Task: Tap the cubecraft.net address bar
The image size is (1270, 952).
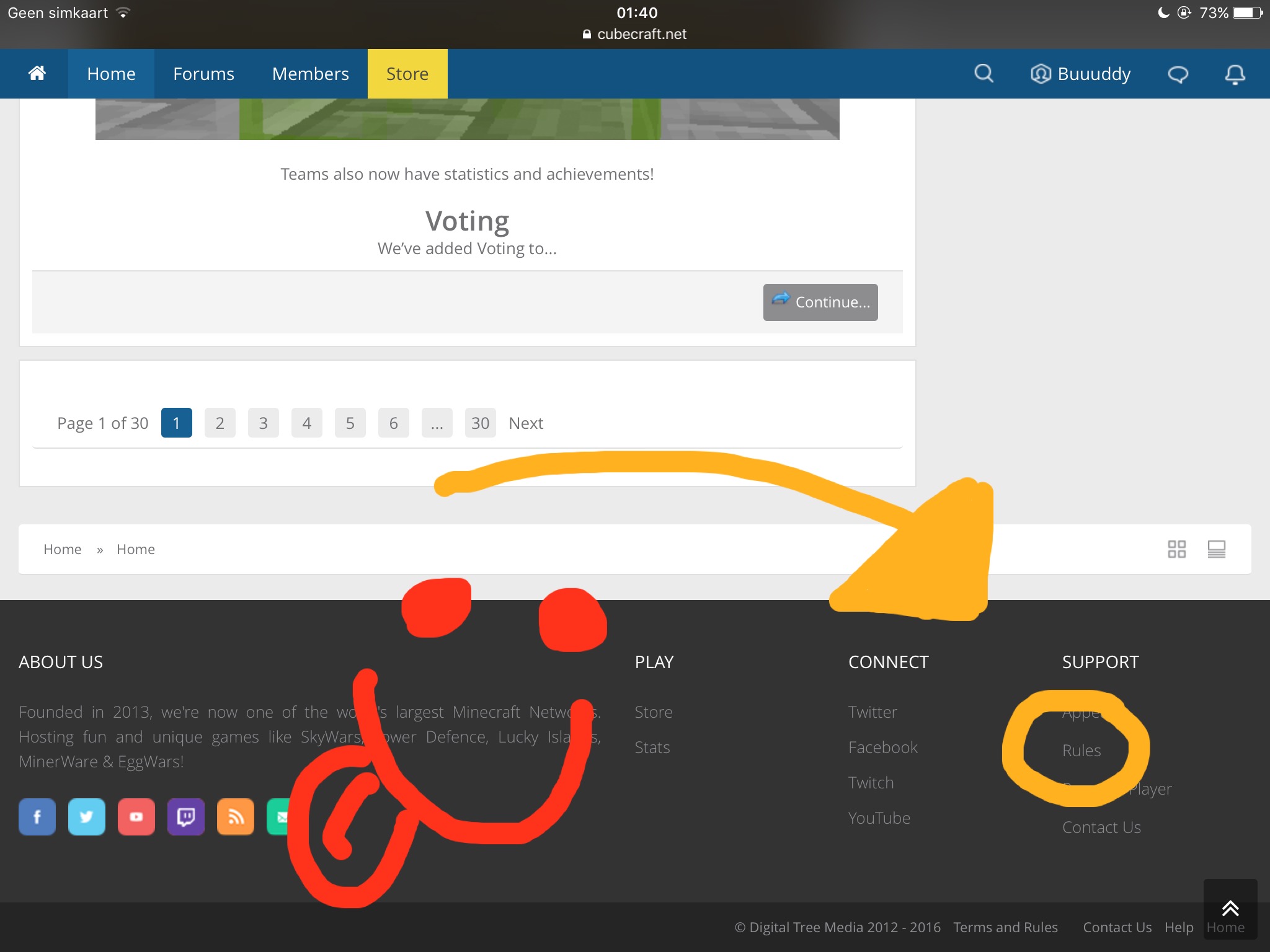Action: pyautogui.click(x=635, y=35)
